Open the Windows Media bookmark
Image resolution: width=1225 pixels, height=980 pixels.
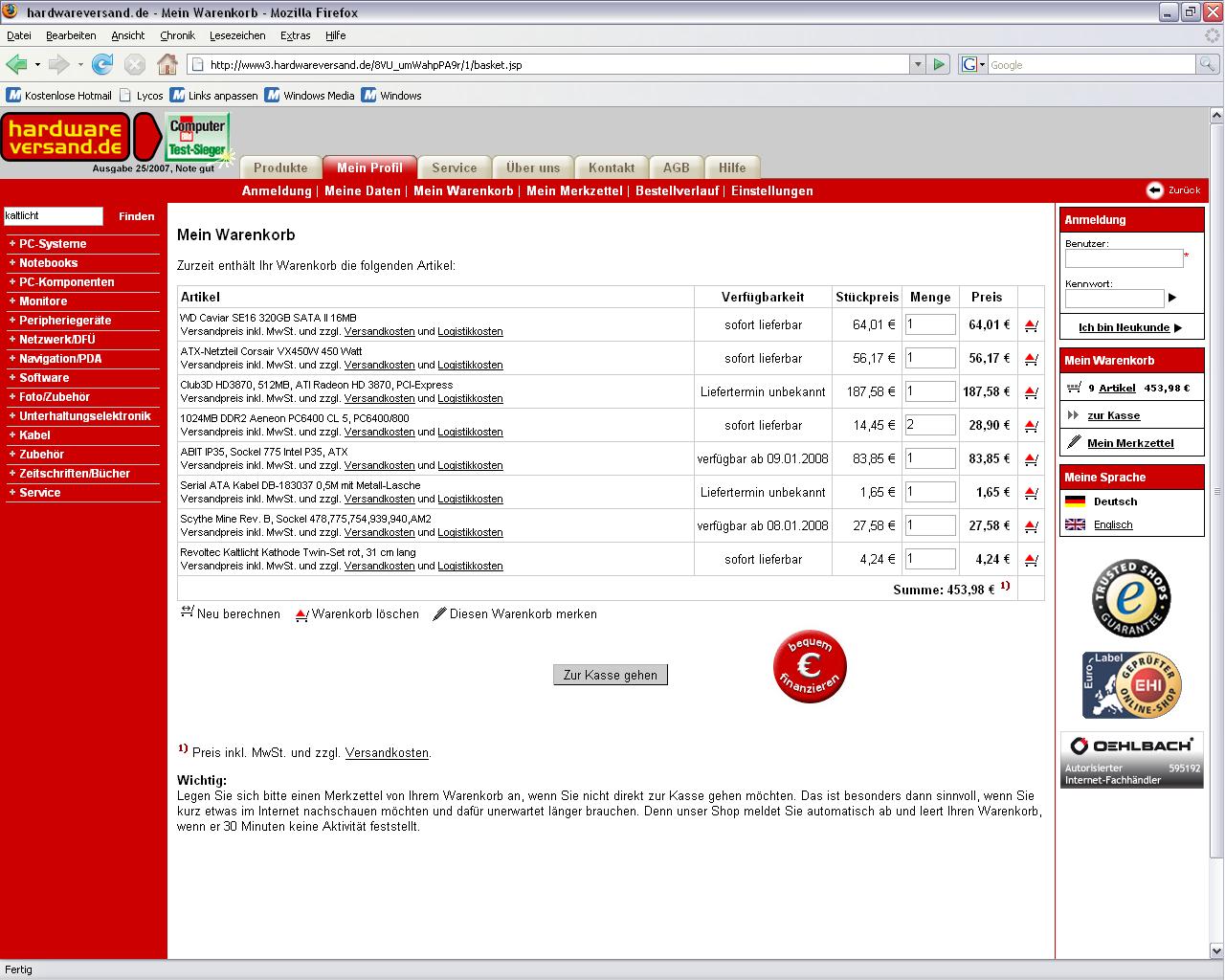309,96
